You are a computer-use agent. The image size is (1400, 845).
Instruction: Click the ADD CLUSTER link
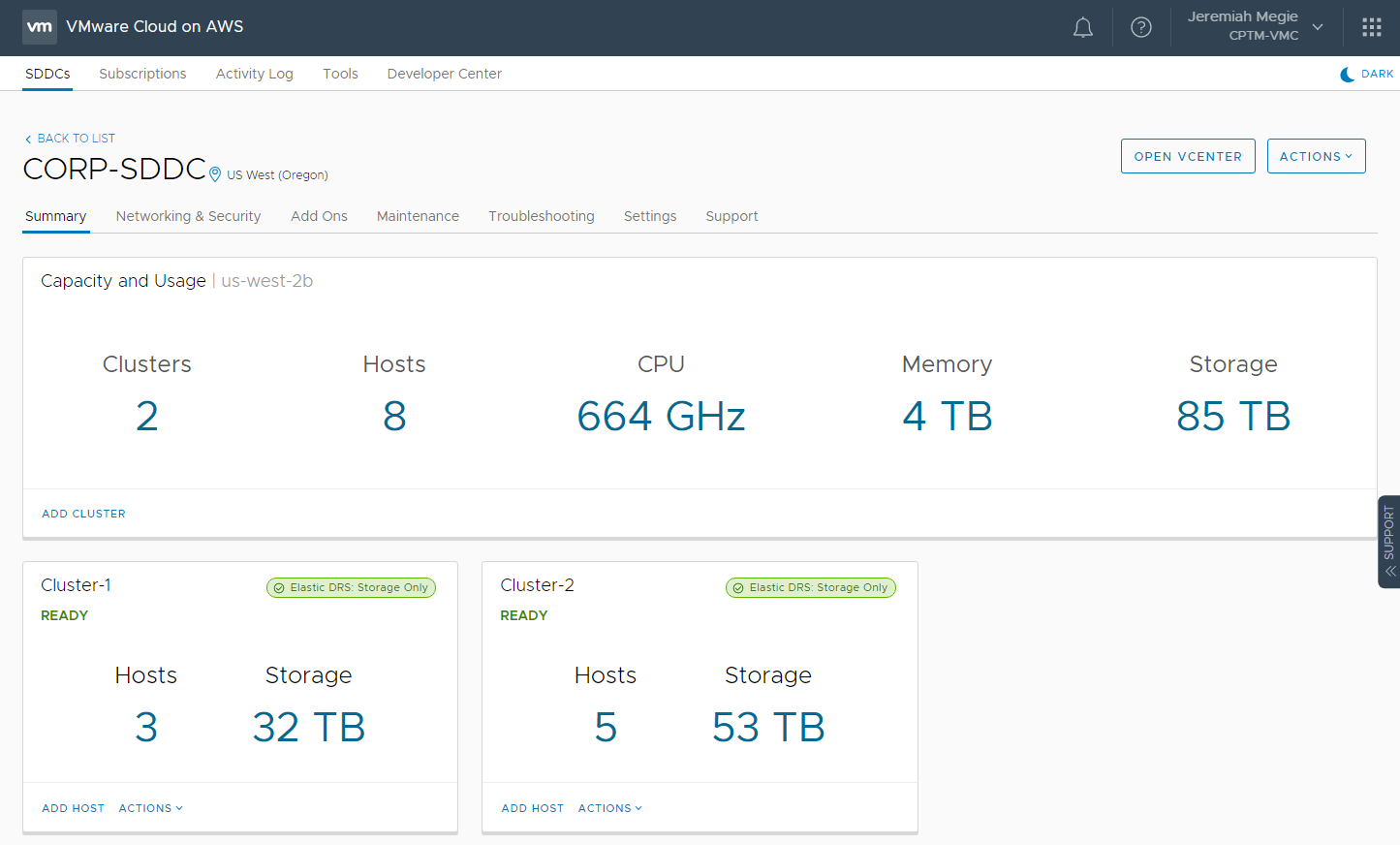tap(83, 514)
